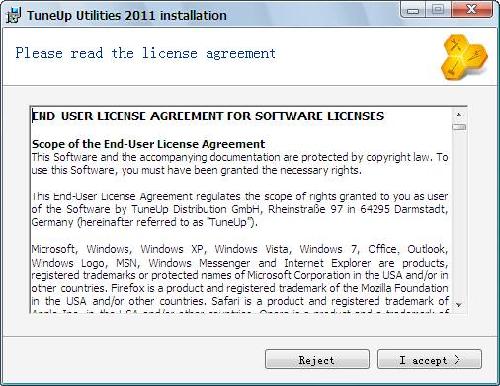This screenshot has width=500, height=386.
Task: Click the yellow TuneUp hexagon logo
Action: (x=464, y=57)
